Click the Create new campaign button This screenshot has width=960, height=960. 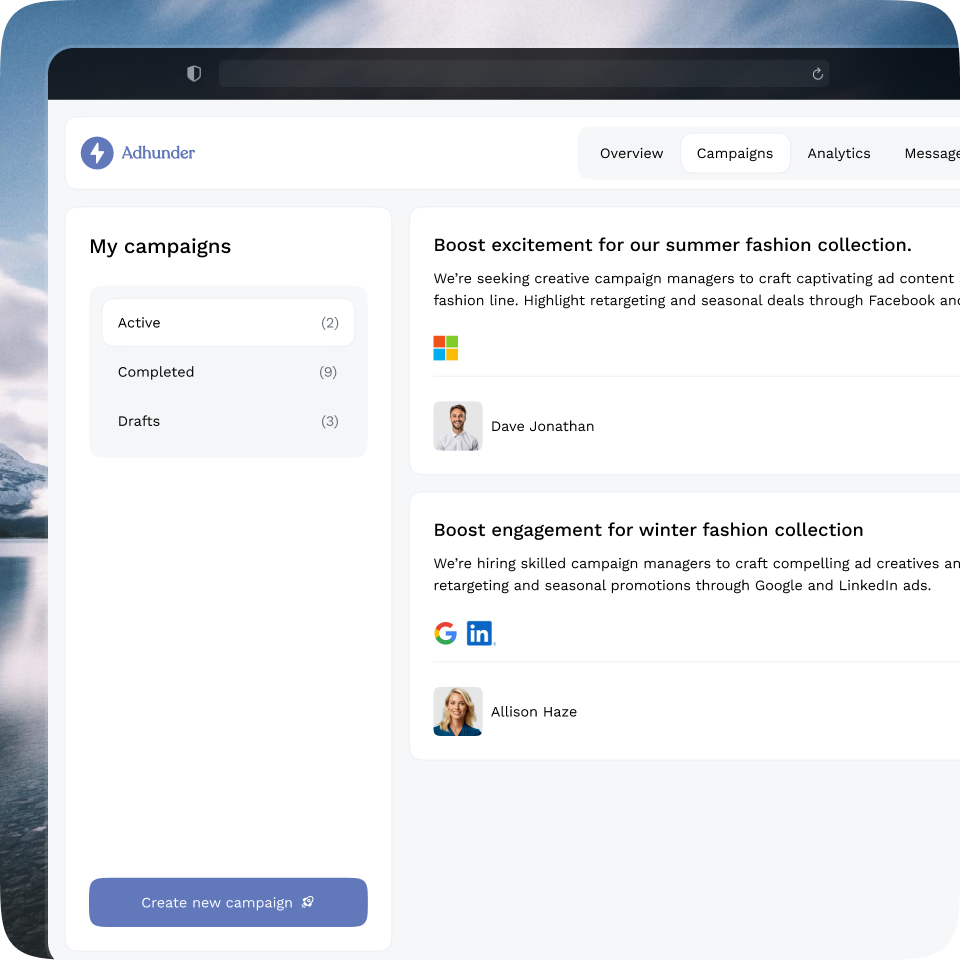(228, 902)
